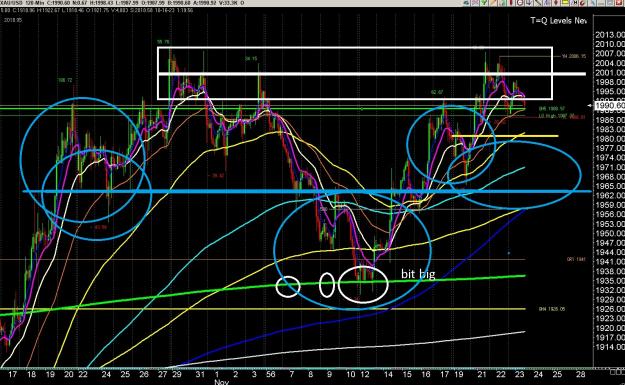Screen dimensions: 625x385
Task: Click the T=Q Levels Nov chart title
Action: click(558, 21)
